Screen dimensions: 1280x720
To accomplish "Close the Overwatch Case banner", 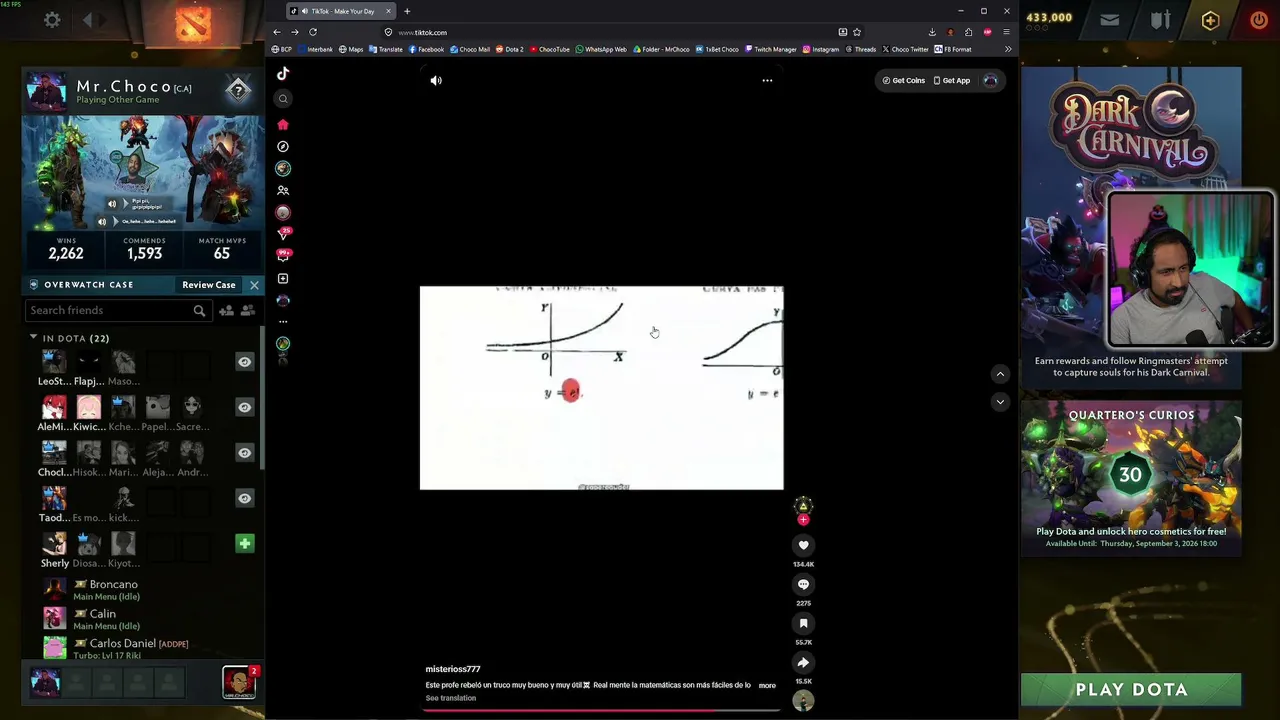I will pyautogui.click(x=254, y=285).
